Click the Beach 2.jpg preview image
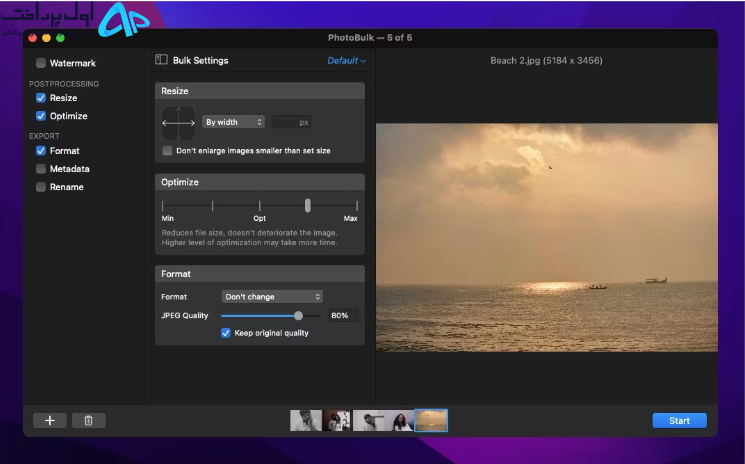The width and height of the screenshot is (745, 464). (x=547, y=237)
